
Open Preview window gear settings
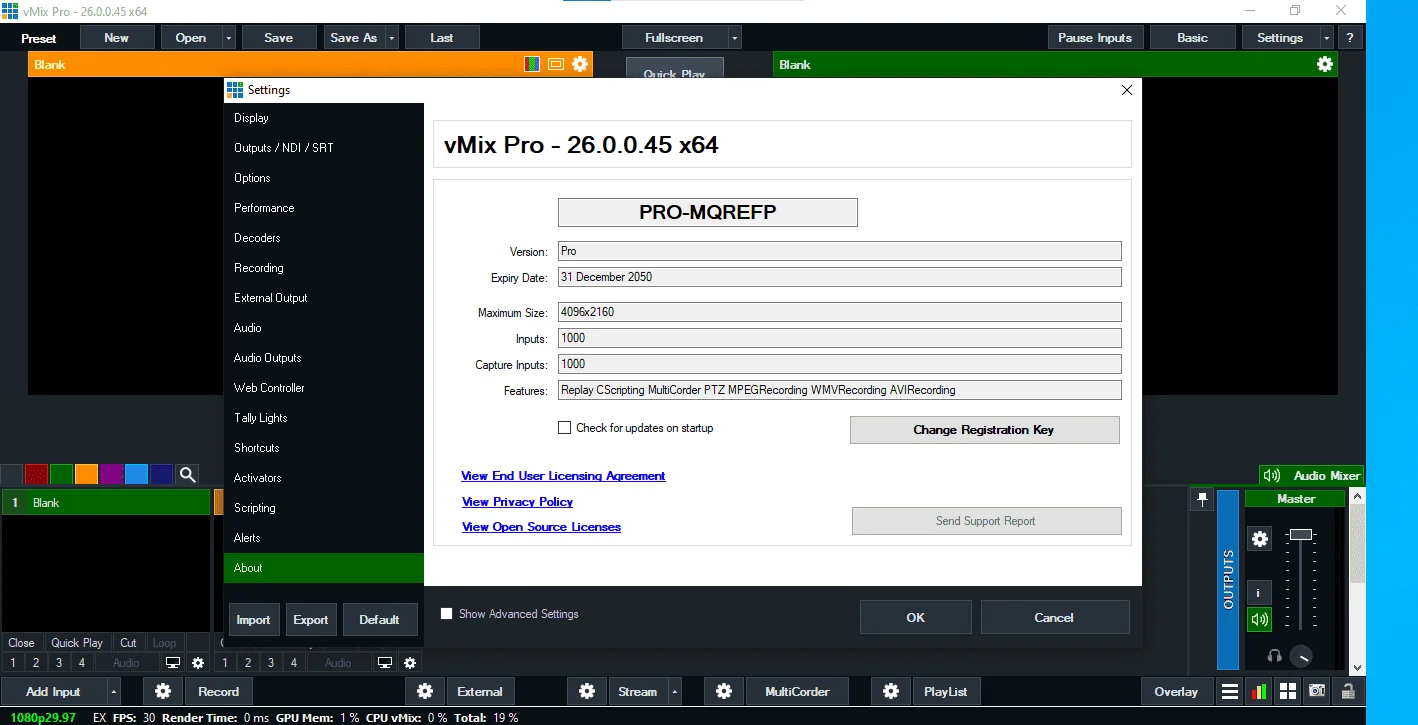[580, 64]
